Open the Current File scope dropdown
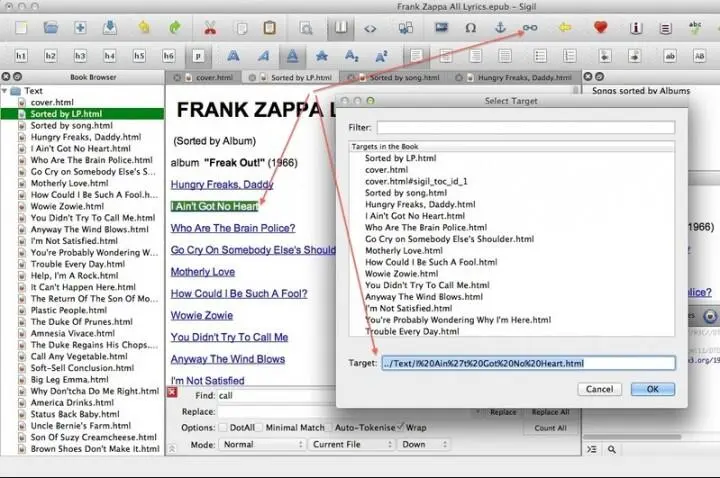The width and height of the screenshot is (720, 478). click(352, 444)
